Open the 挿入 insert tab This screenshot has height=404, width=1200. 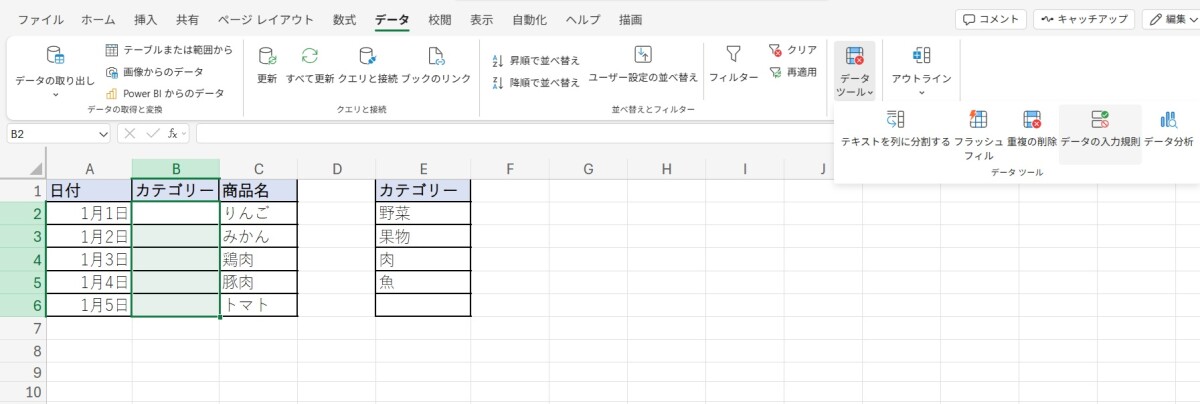coord(146,19)
